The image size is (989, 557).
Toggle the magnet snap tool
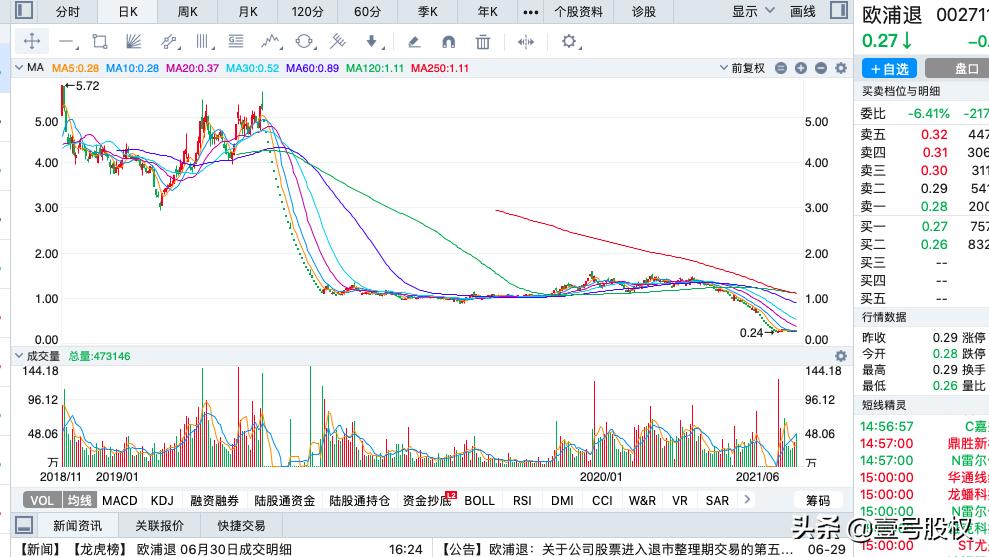pos(448,42)
